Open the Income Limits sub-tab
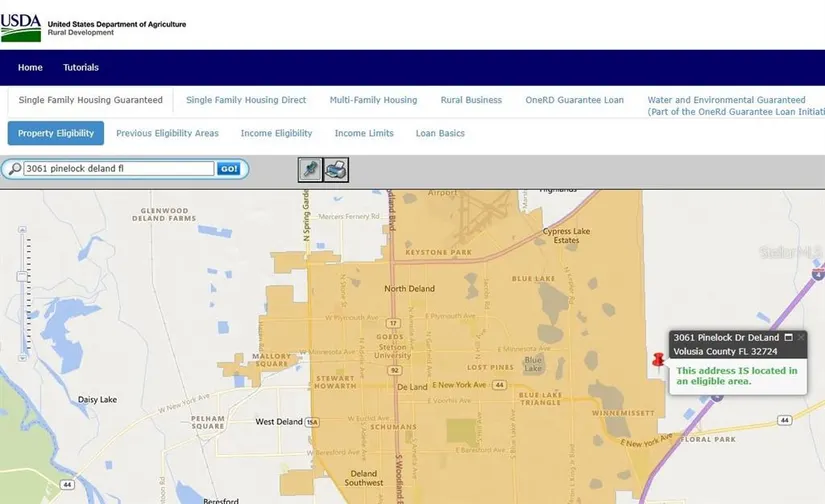The image size is (825, 504). [364, 133]
